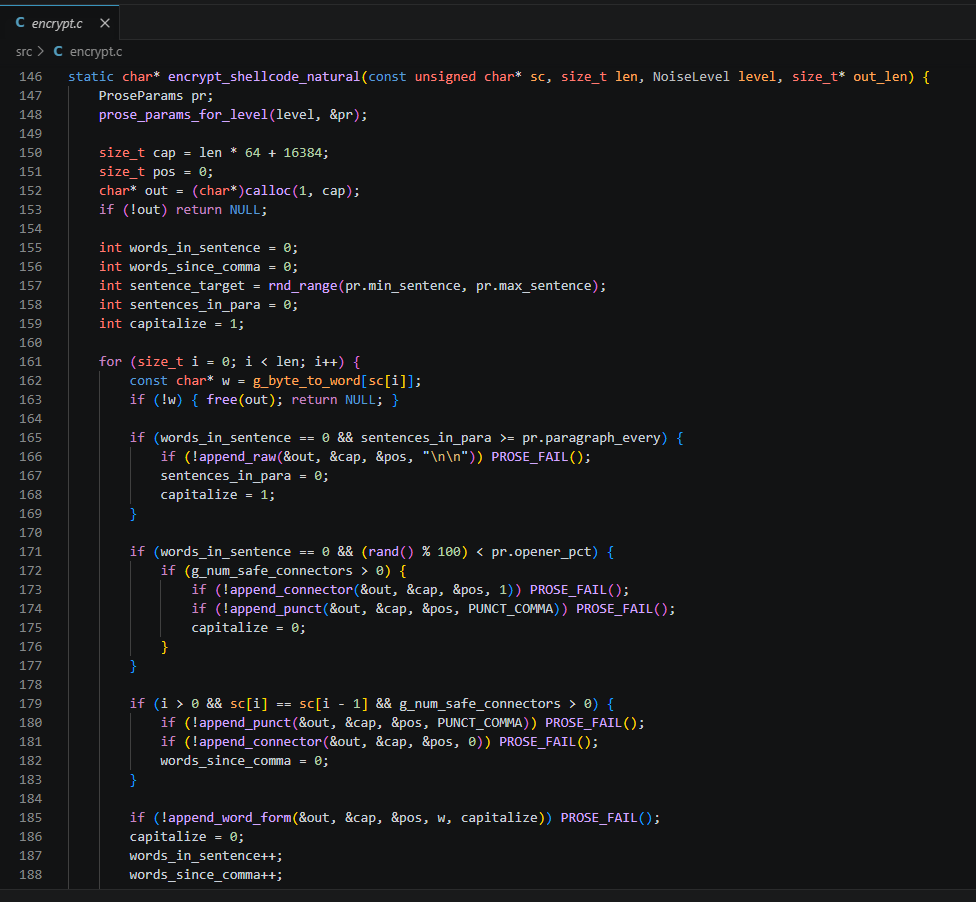Expand the breadcrumb chevron after src
This screenshot has height=902, width=976.
click(41, 52)
